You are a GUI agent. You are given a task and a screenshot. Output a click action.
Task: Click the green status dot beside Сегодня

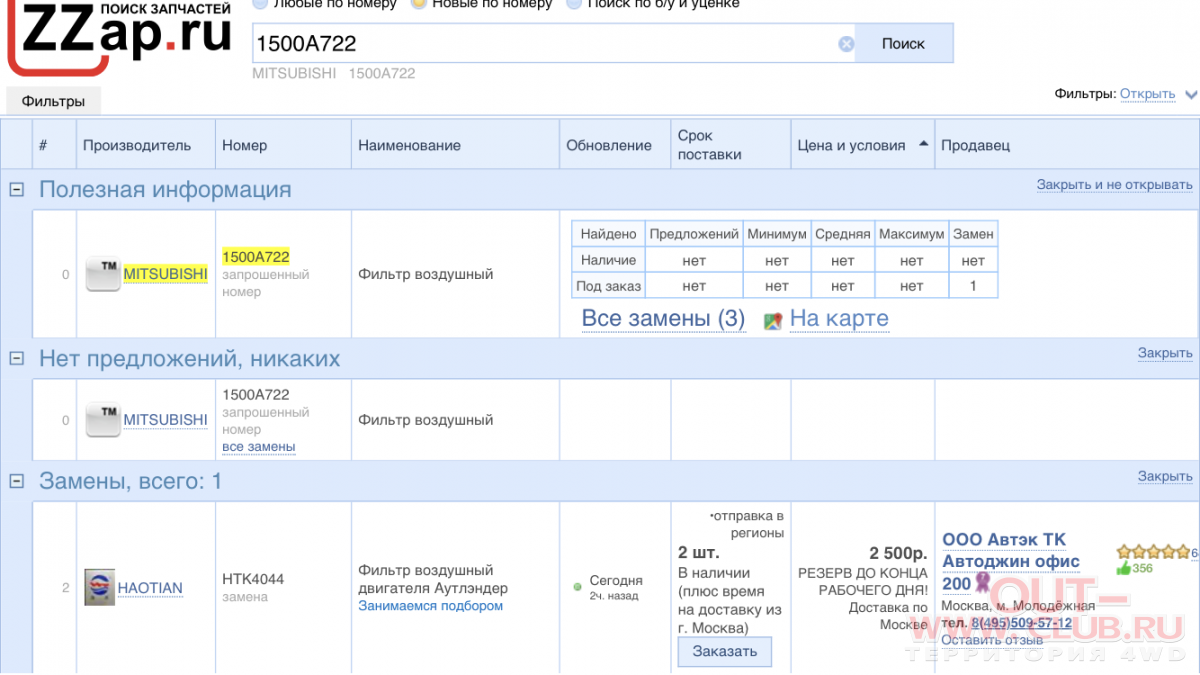(577, 587)
